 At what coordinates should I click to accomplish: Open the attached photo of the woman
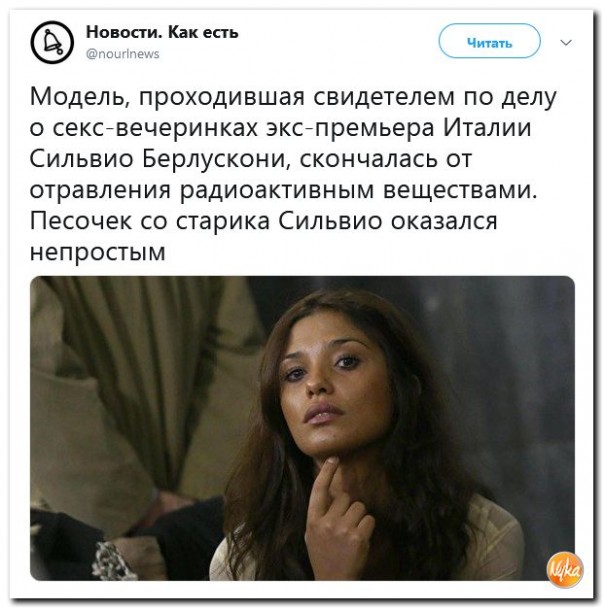click(302, 428)
